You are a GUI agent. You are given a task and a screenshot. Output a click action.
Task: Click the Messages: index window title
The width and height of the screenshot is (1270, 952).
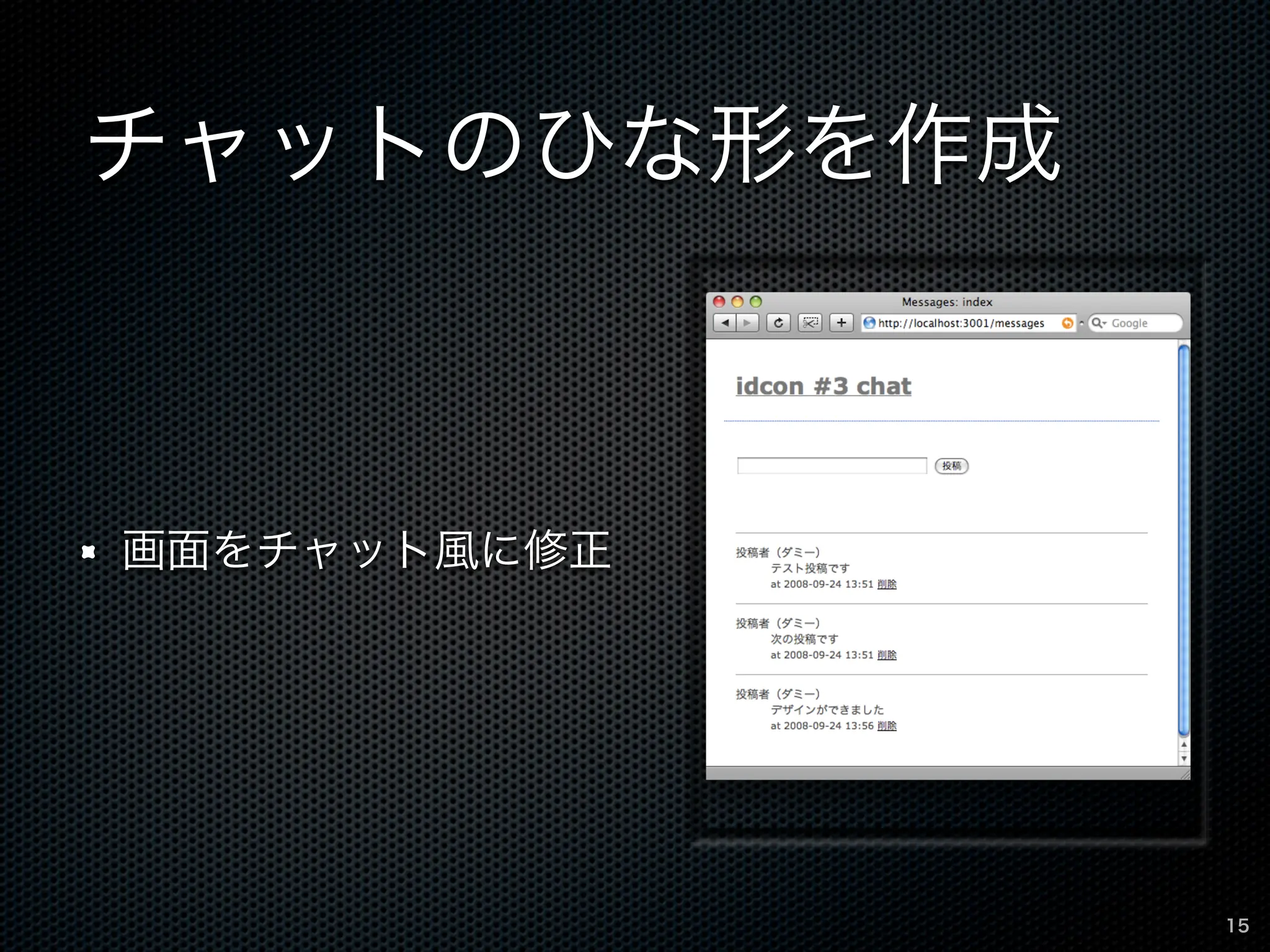click(x=947, y=302)
